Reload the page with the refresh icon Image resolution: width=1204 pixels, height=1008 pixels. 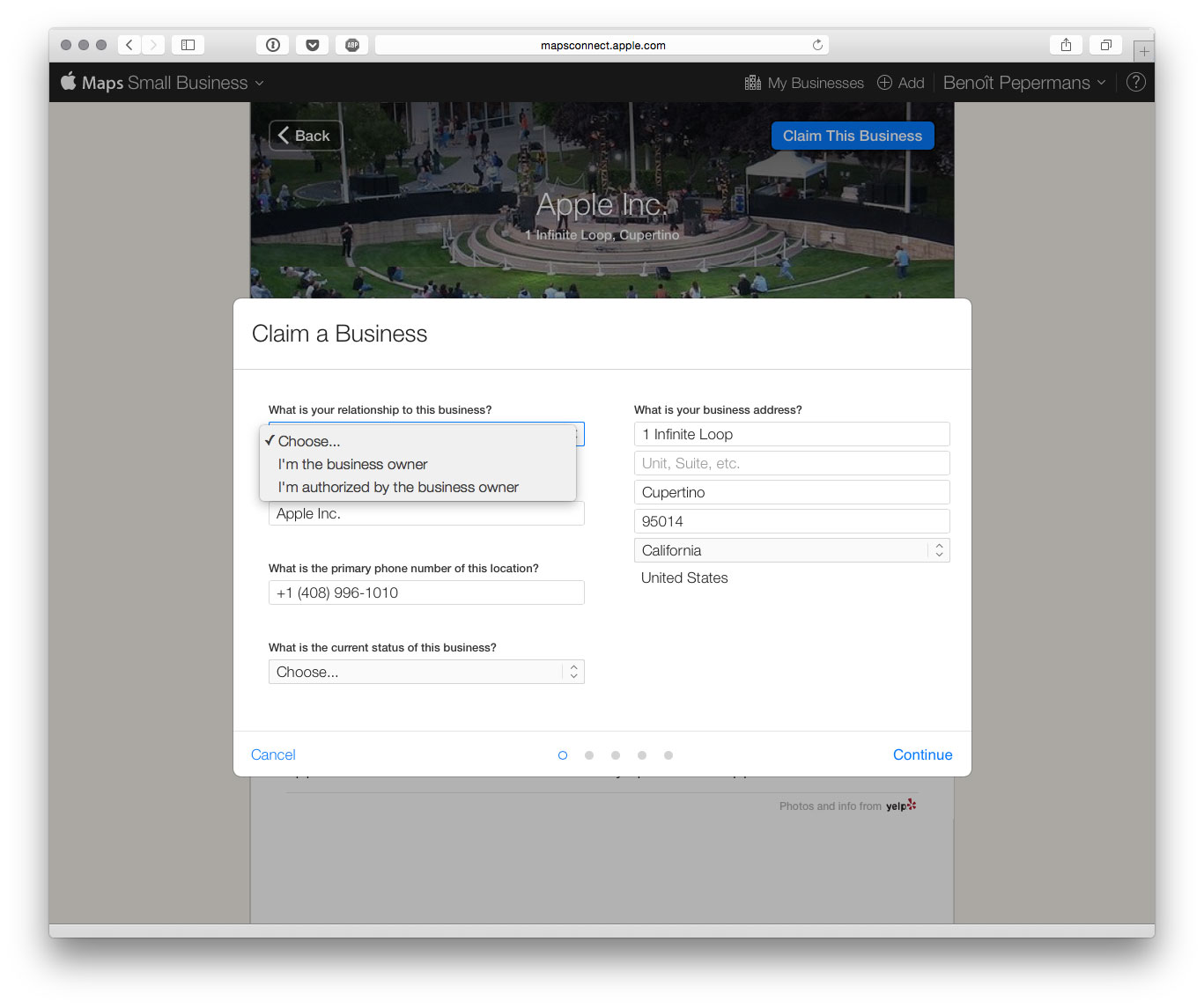pyautogui.click(x=817, y=45)
